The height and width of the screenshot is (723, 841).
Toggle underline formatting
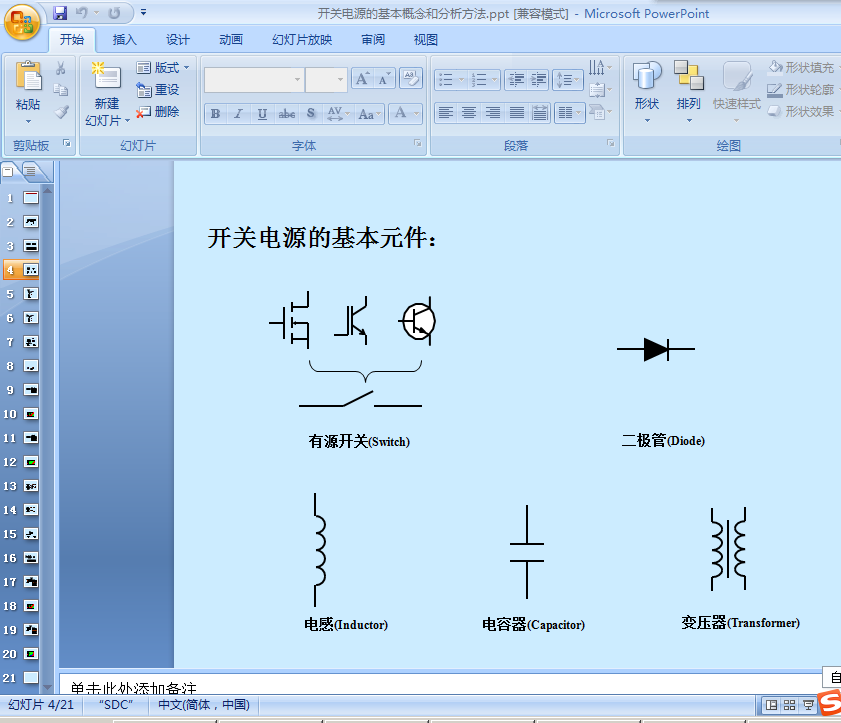coord(262,114)
